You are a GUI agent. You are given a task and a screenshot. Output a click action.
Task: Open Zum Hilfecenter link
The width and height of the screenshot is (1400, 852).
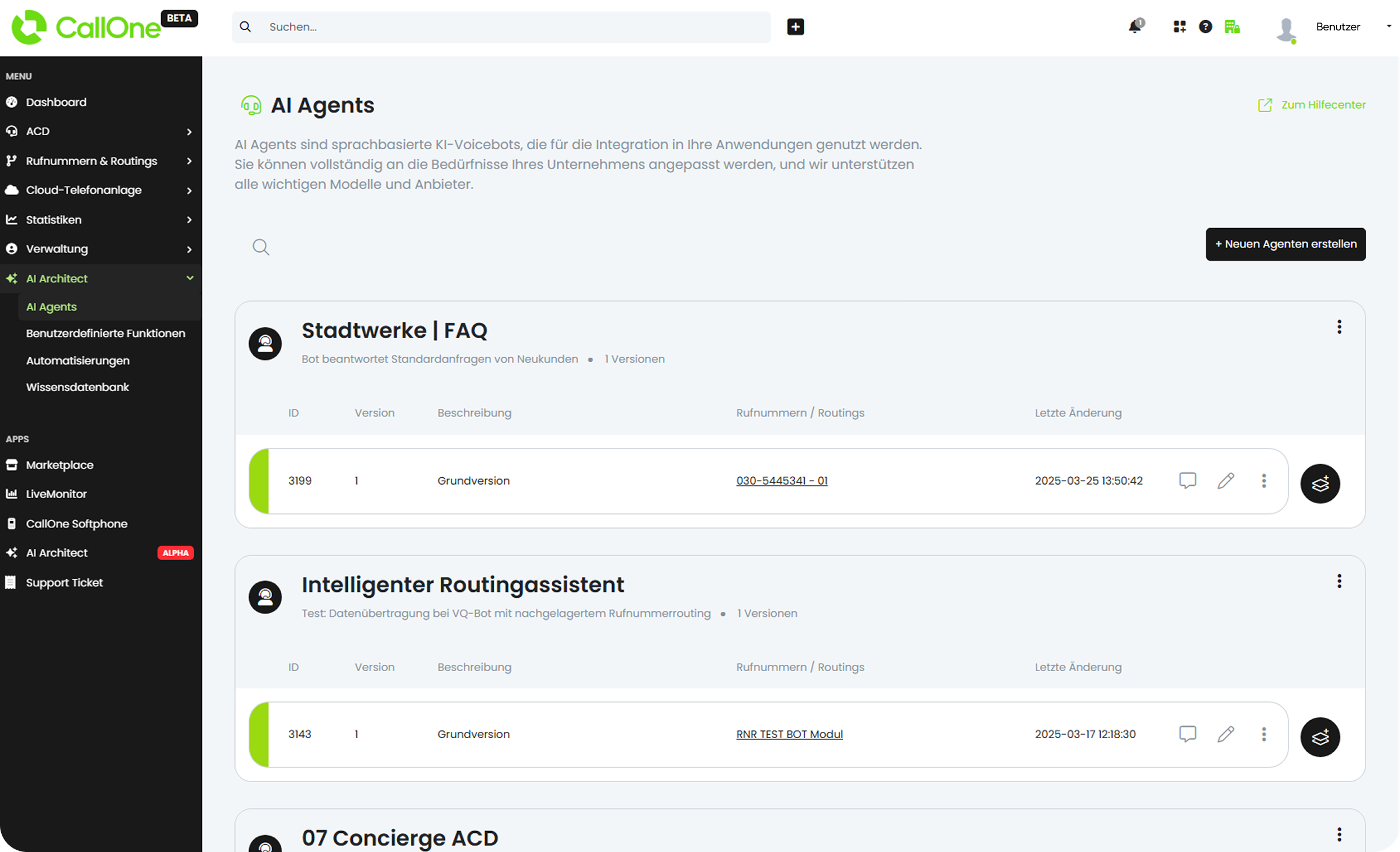tap(1312, 105)
